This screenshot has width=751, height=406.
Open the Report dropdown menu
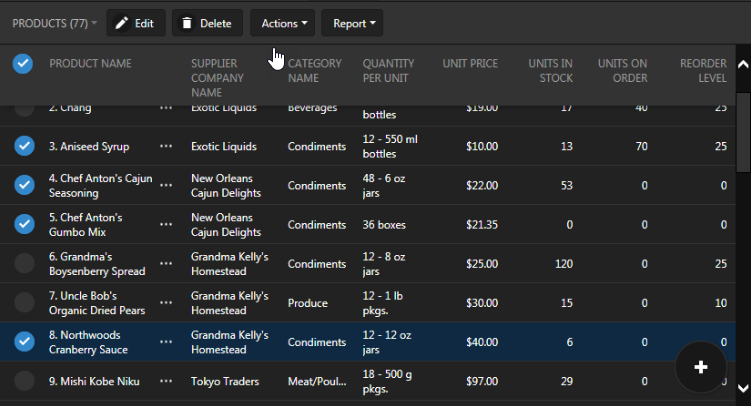tap(354, 23)
